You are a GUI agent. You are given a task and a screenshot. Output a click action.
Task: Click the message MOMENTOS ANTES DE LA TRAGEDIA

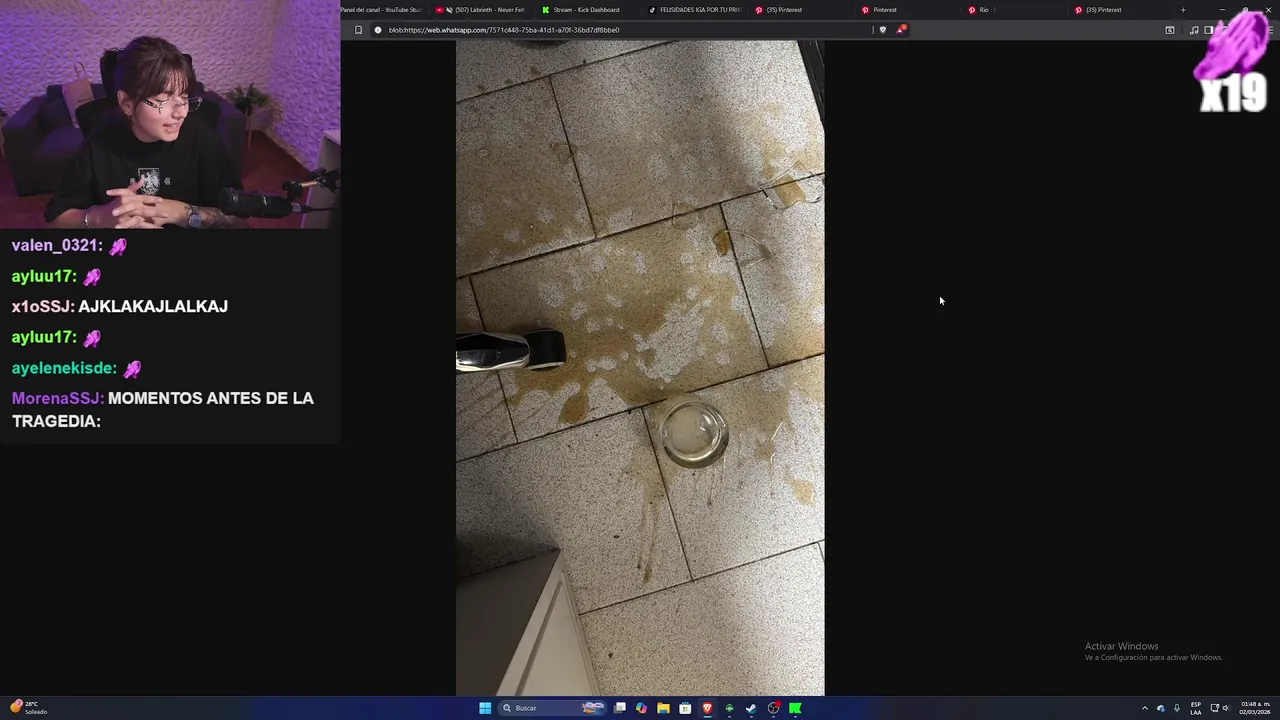click(163, 410)
